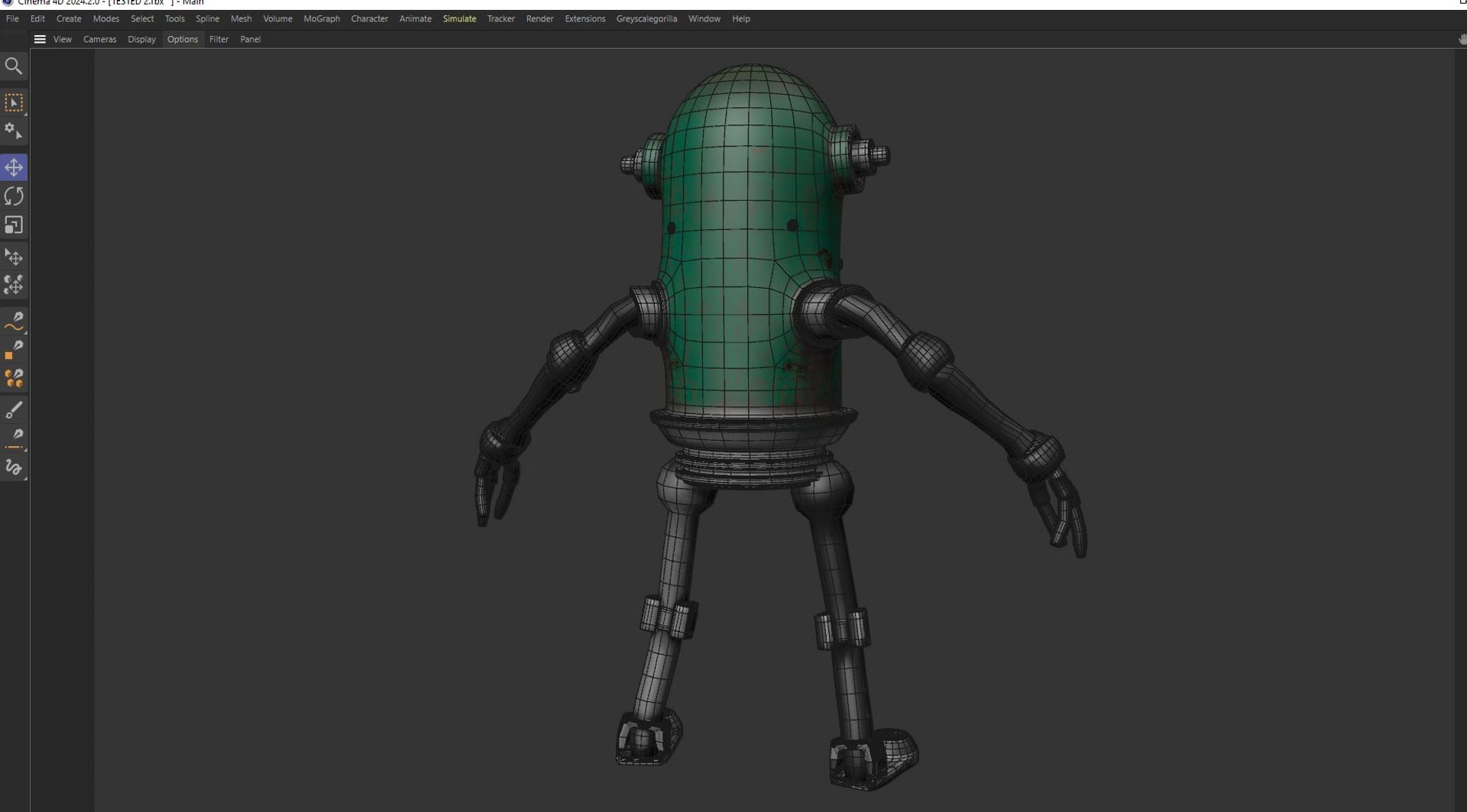Open the viewport Display menu
1467x812 pixels.
click(x=142, y=40)
